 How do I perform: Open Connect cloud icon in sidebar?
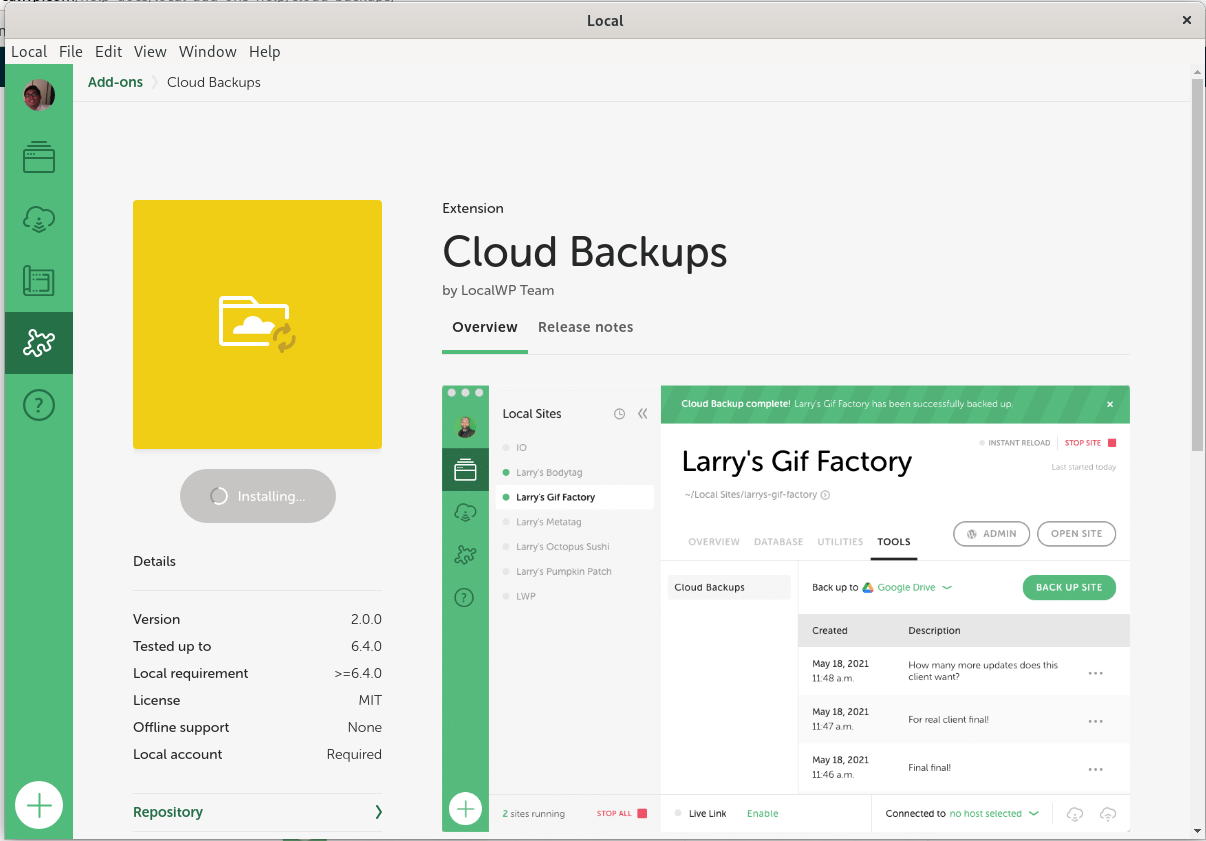(x=39, y=219)
